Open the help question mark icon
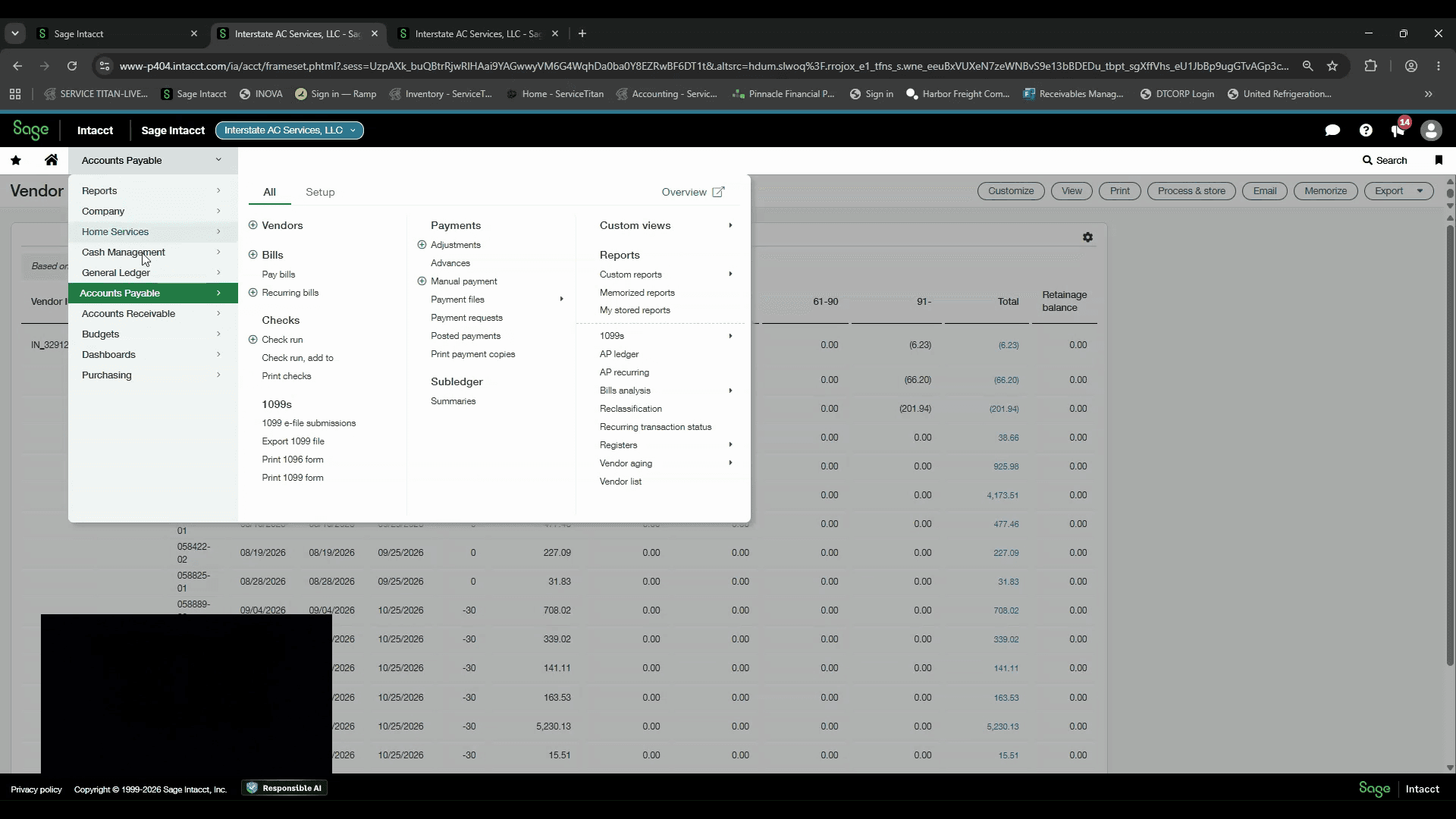 click(x=1366, y=130)
